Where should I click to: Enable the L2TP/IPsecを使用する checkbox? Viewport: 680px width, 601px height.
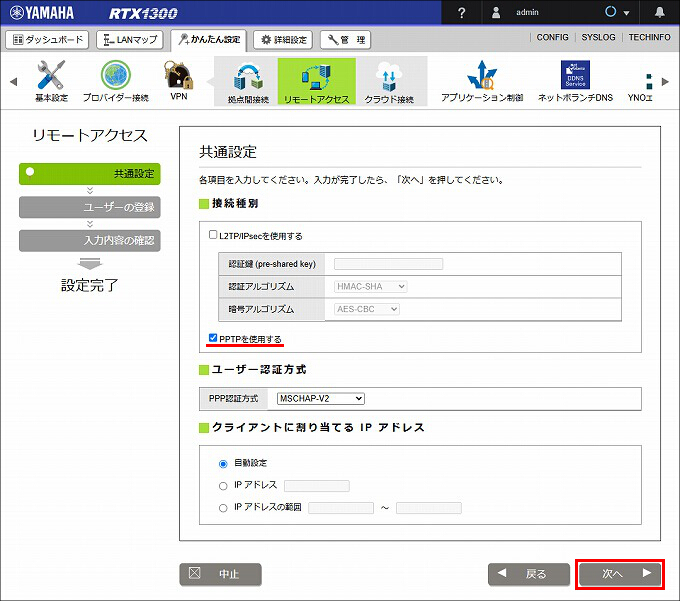213,235
